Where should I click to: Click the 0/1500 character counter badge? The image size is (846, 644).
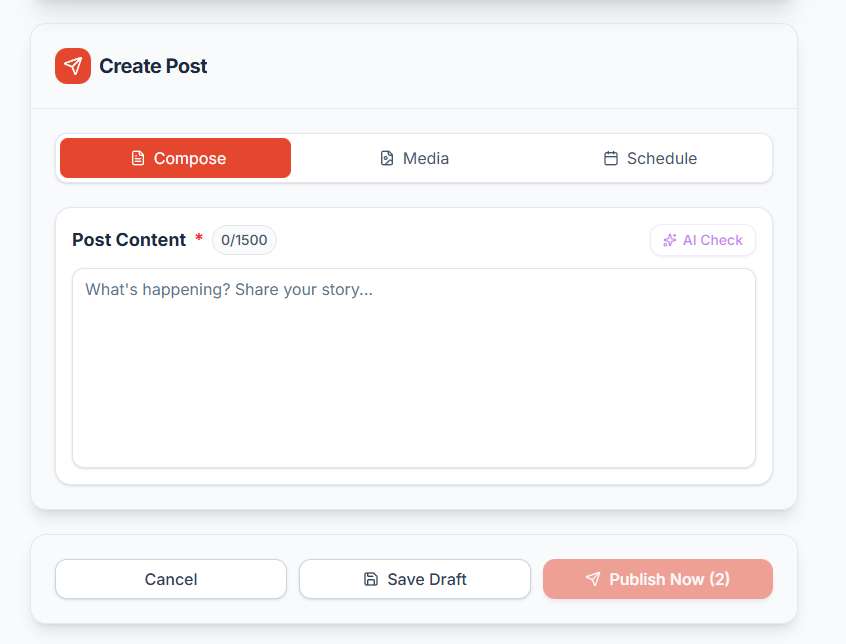point(244,240)
